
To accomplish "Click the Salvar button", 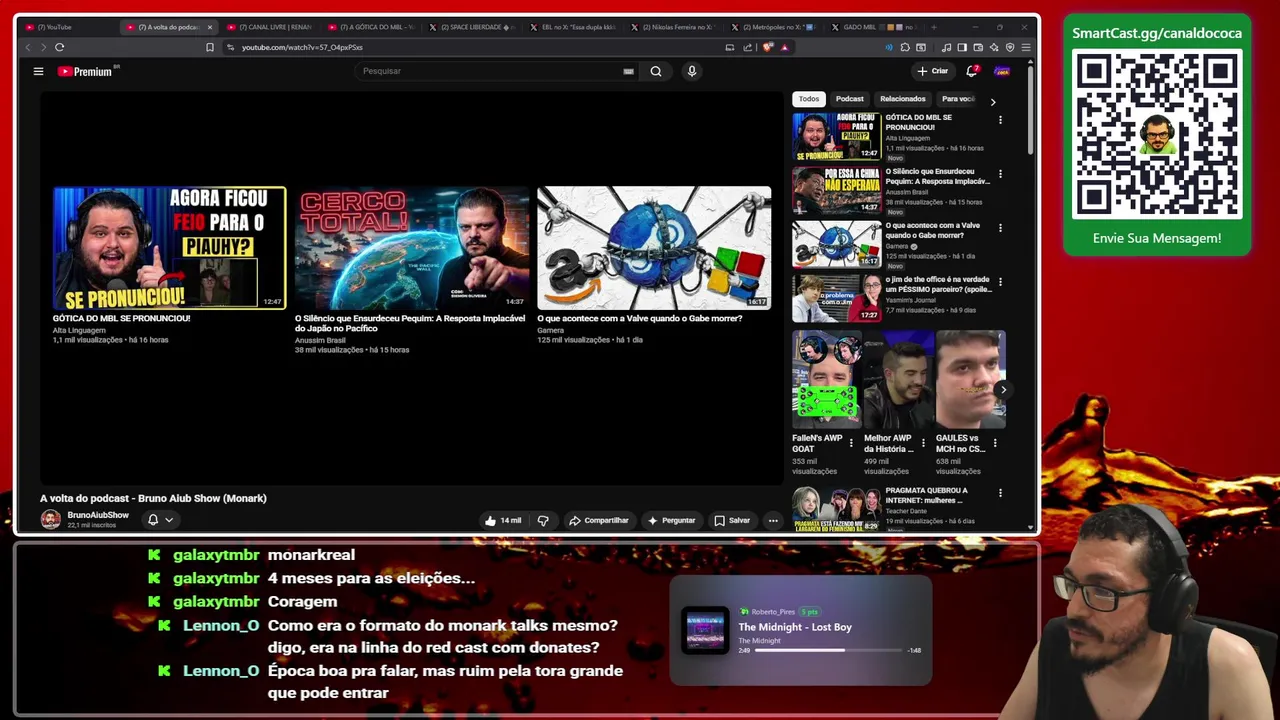I will pos(731,520).
